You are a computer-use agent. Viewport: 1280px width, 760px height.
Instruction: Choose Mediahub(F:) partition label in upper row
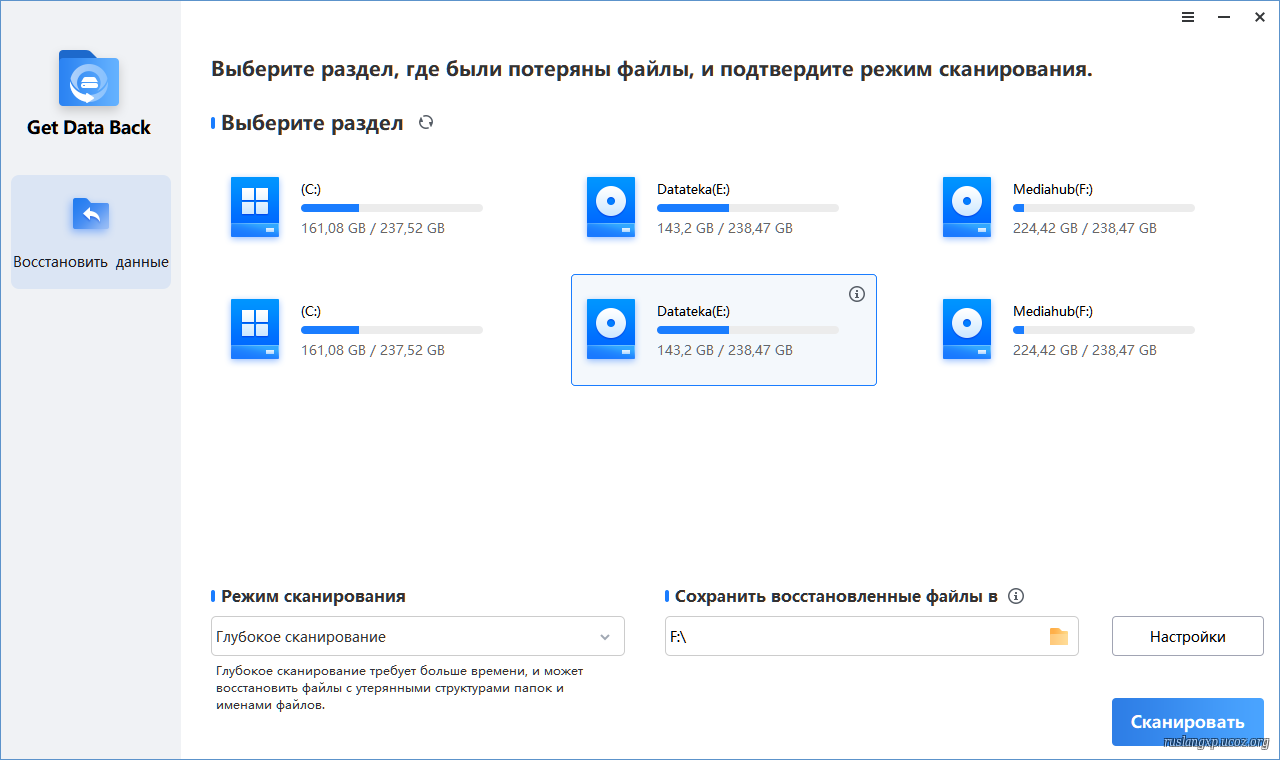pyautogui.click(x=1052, y=189)
